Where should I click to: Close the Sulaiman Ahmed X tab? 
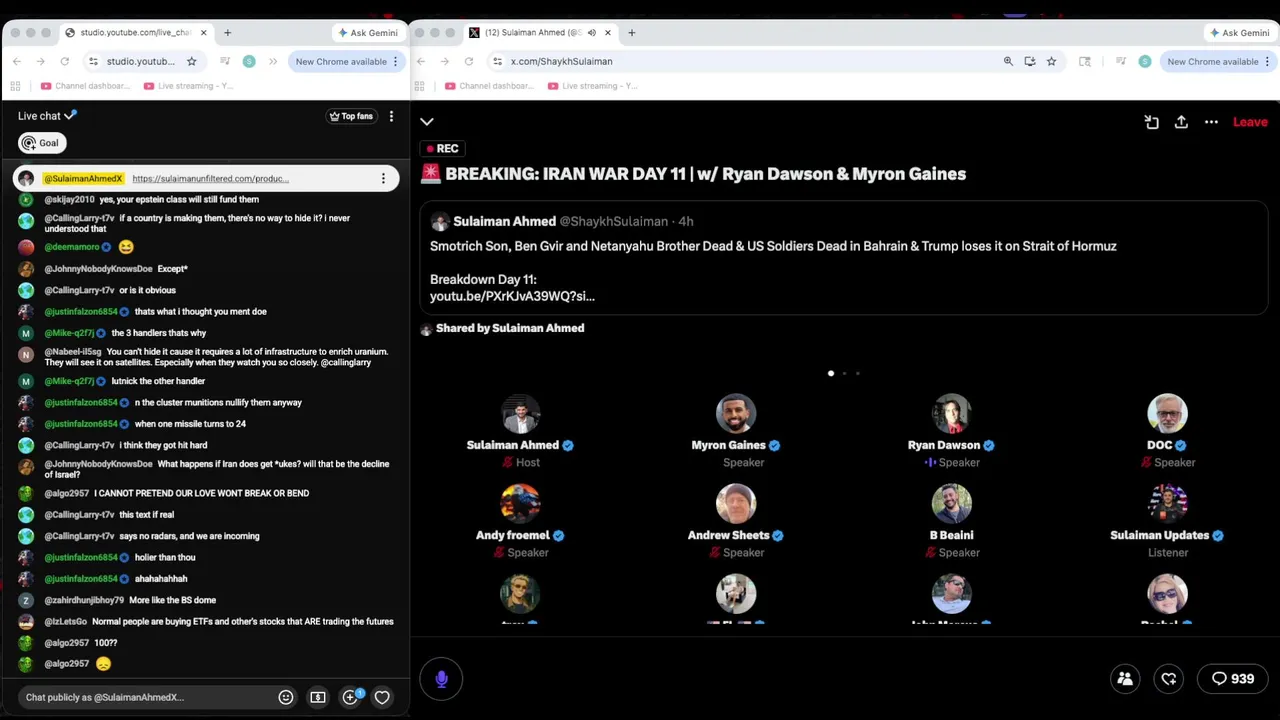coord(608,33)
